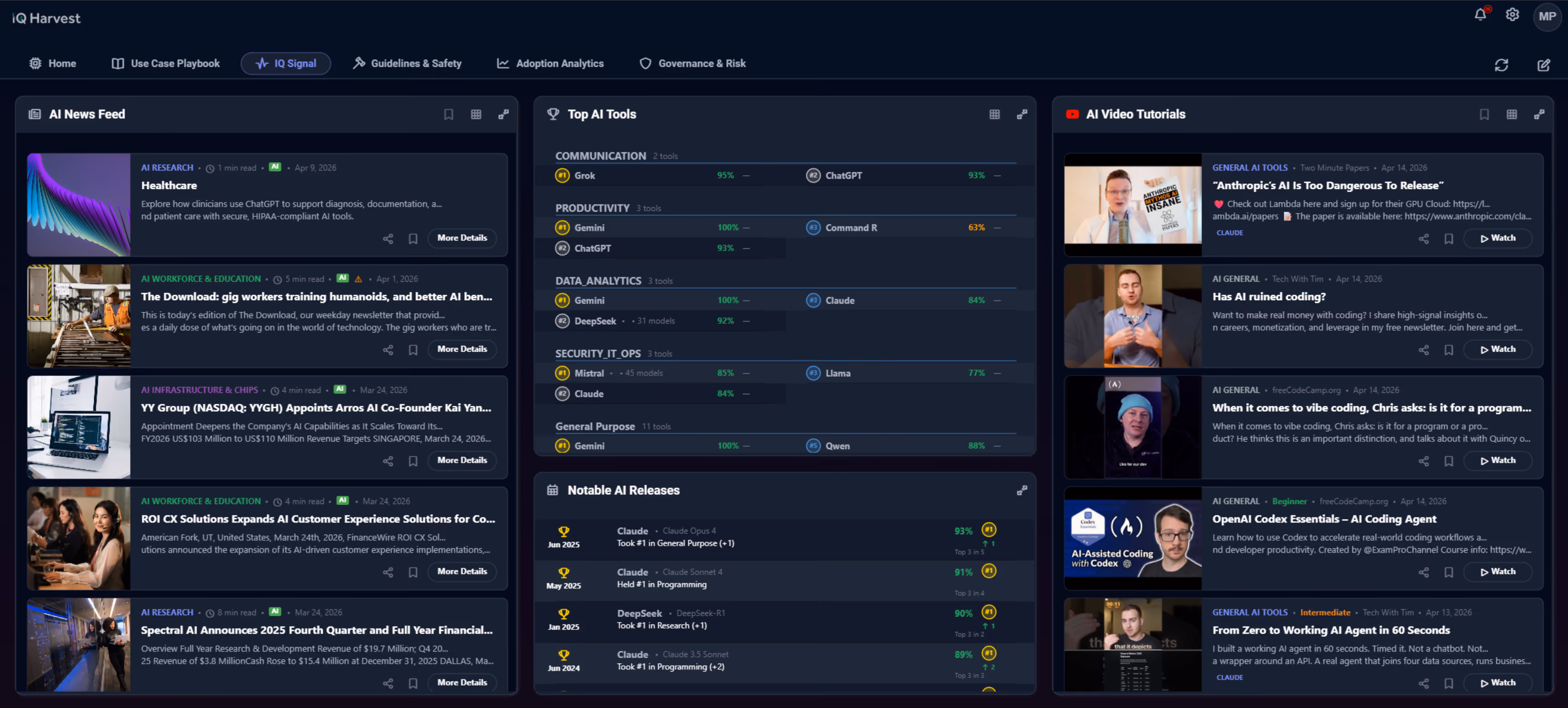Share the From Zero to Working AI Agent video
This screenshot has width=1568, height=708.
click(x=1424, y=684)
